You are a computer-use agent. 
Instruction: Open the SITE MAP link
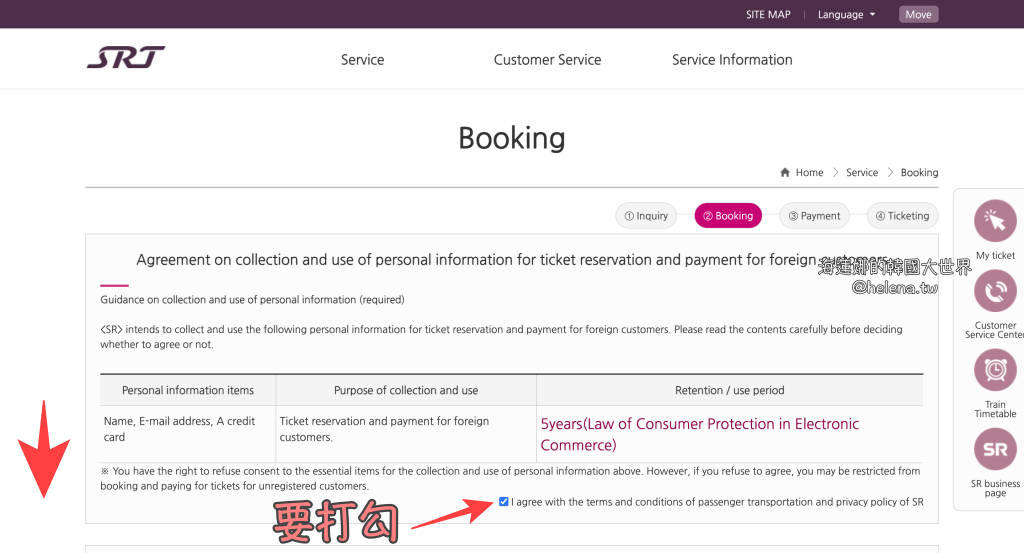(x=768, y=15)
